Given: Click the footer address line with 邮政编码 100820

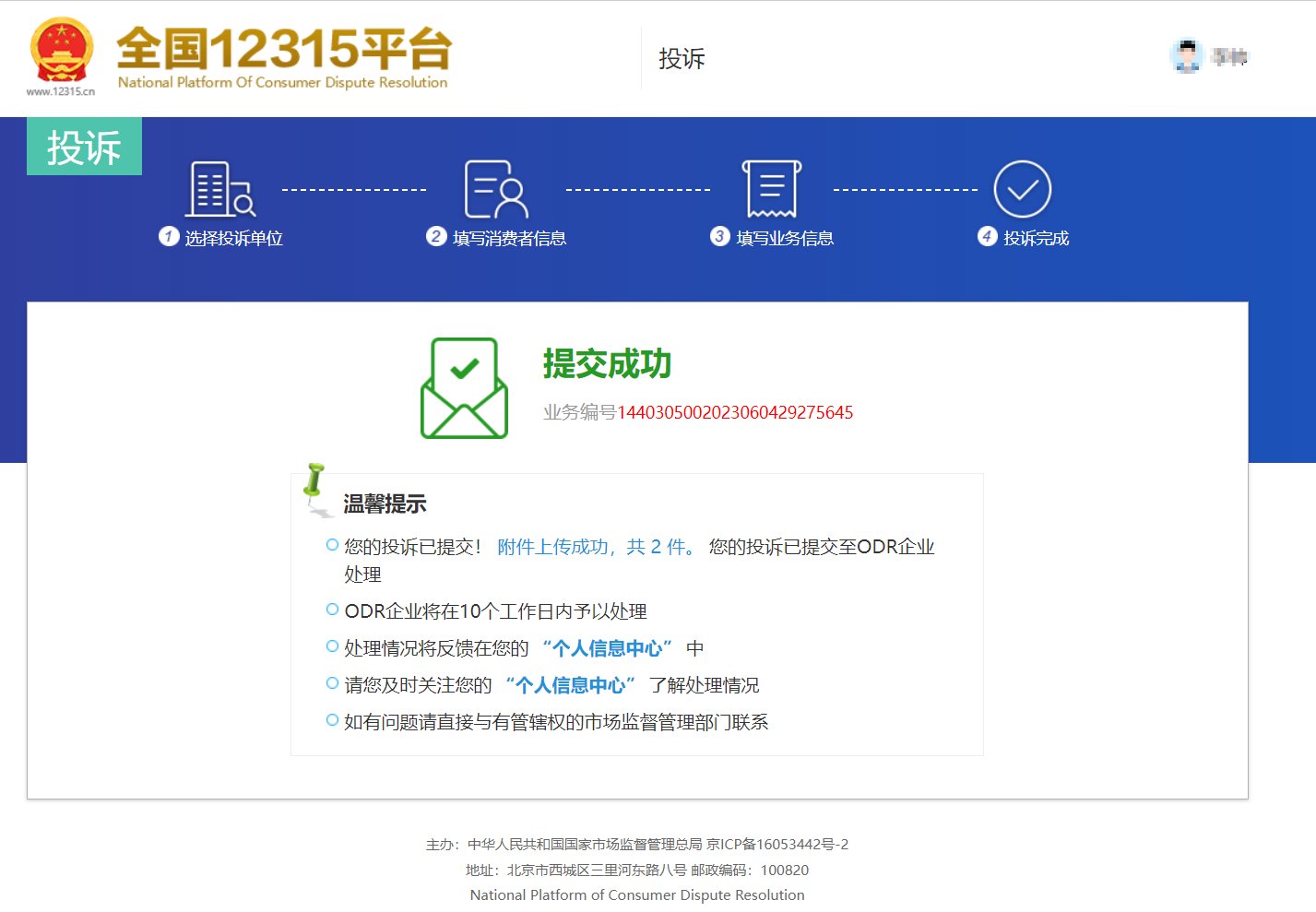Looking at the screenshot, I should click(x=637, y=870).
